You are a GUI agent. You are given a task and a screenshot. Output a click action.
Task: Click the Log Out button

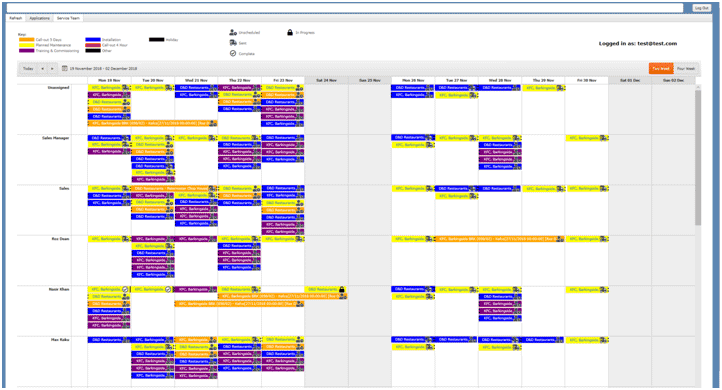pos(702,8)
